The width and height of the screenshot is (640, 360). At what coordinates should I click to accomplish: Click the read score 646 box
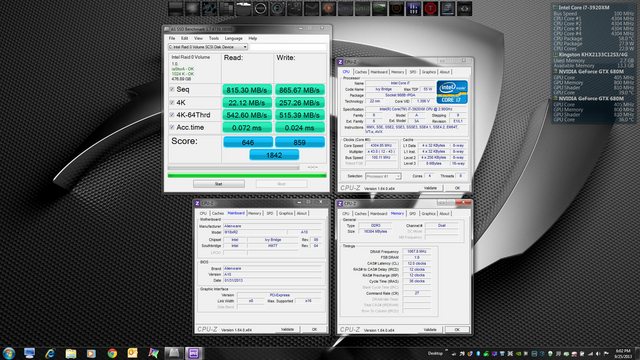coord(248,142)
